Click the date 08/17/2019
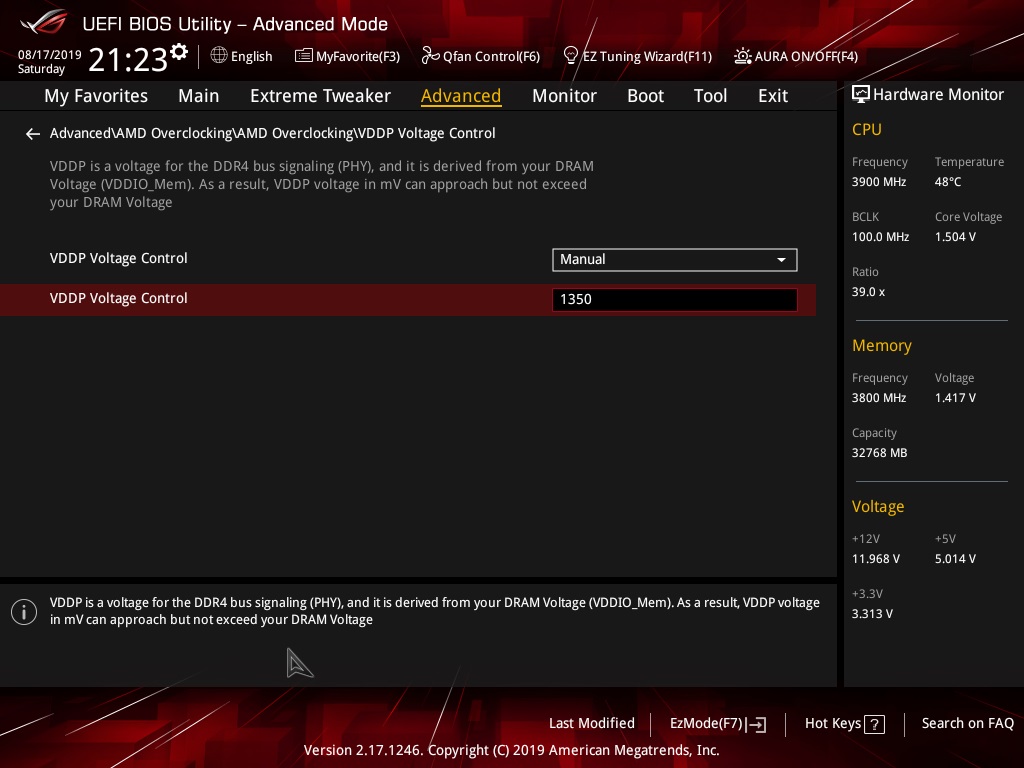 tap(50, 55)
